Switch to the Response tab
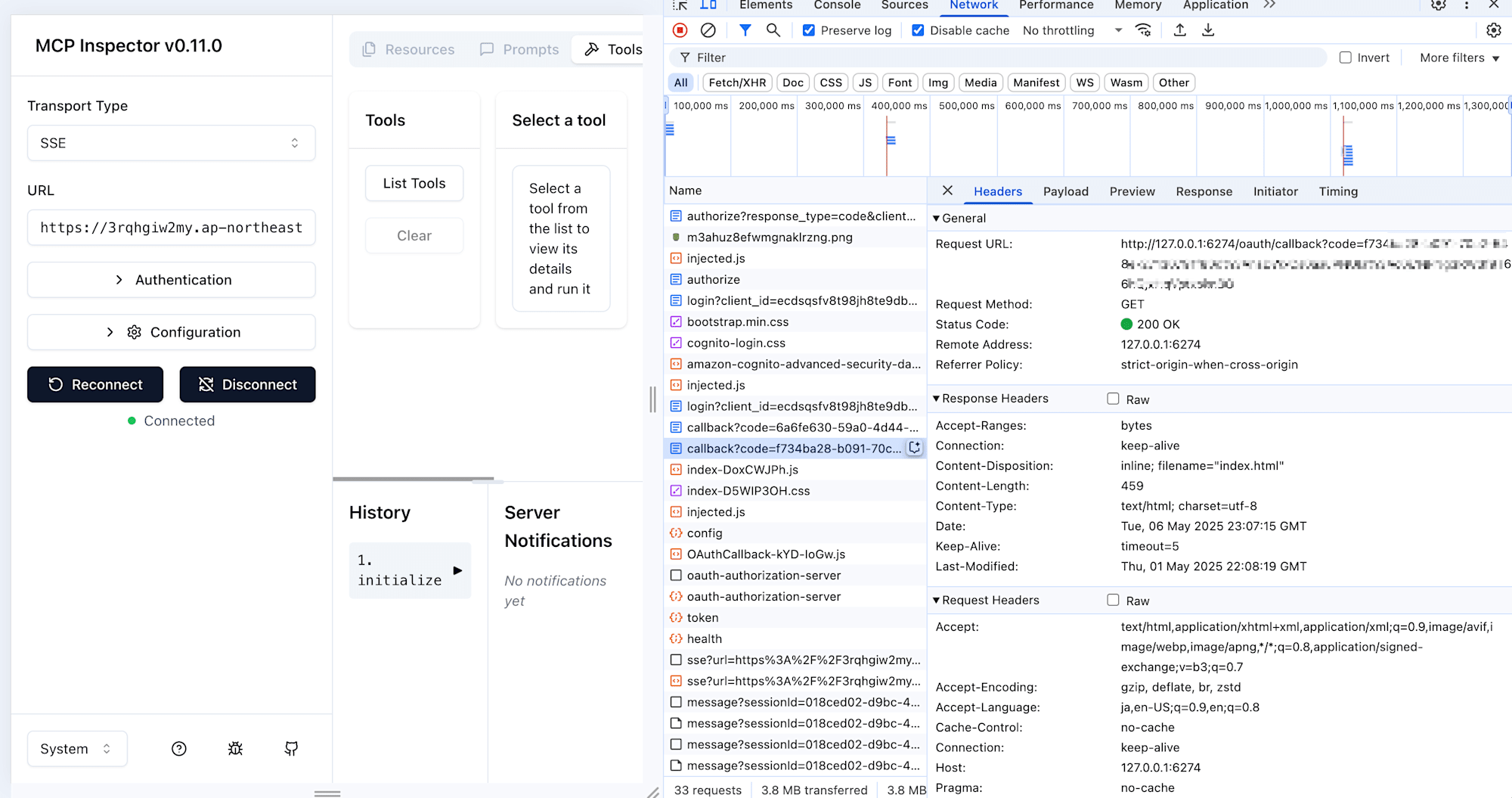Viewport: 1512px width, 798px height. coord(1204,191)
